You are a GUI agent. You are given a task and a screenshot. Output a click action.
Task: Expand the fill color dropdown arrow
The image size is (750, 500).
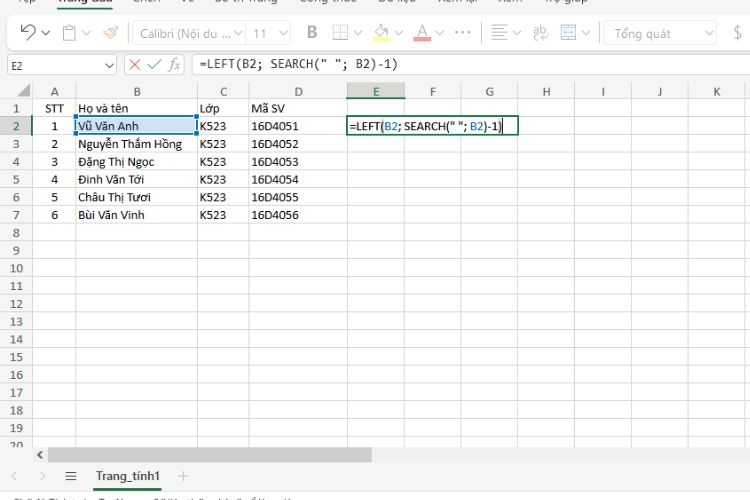pos(399,33)
